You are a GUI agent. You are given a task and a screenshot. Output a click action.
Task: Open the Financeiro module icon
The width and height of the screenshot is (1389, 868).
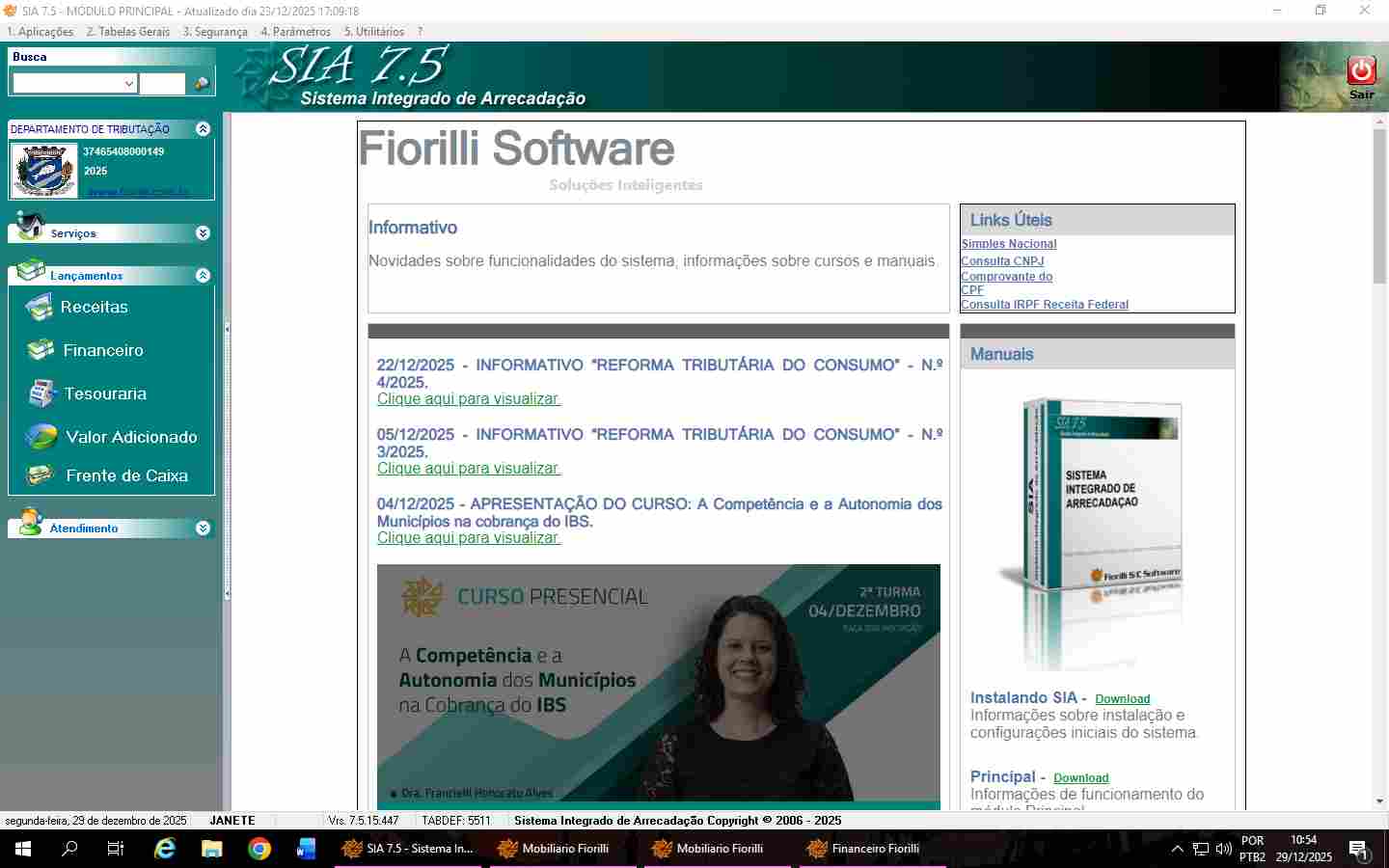[x=41, y=350]
